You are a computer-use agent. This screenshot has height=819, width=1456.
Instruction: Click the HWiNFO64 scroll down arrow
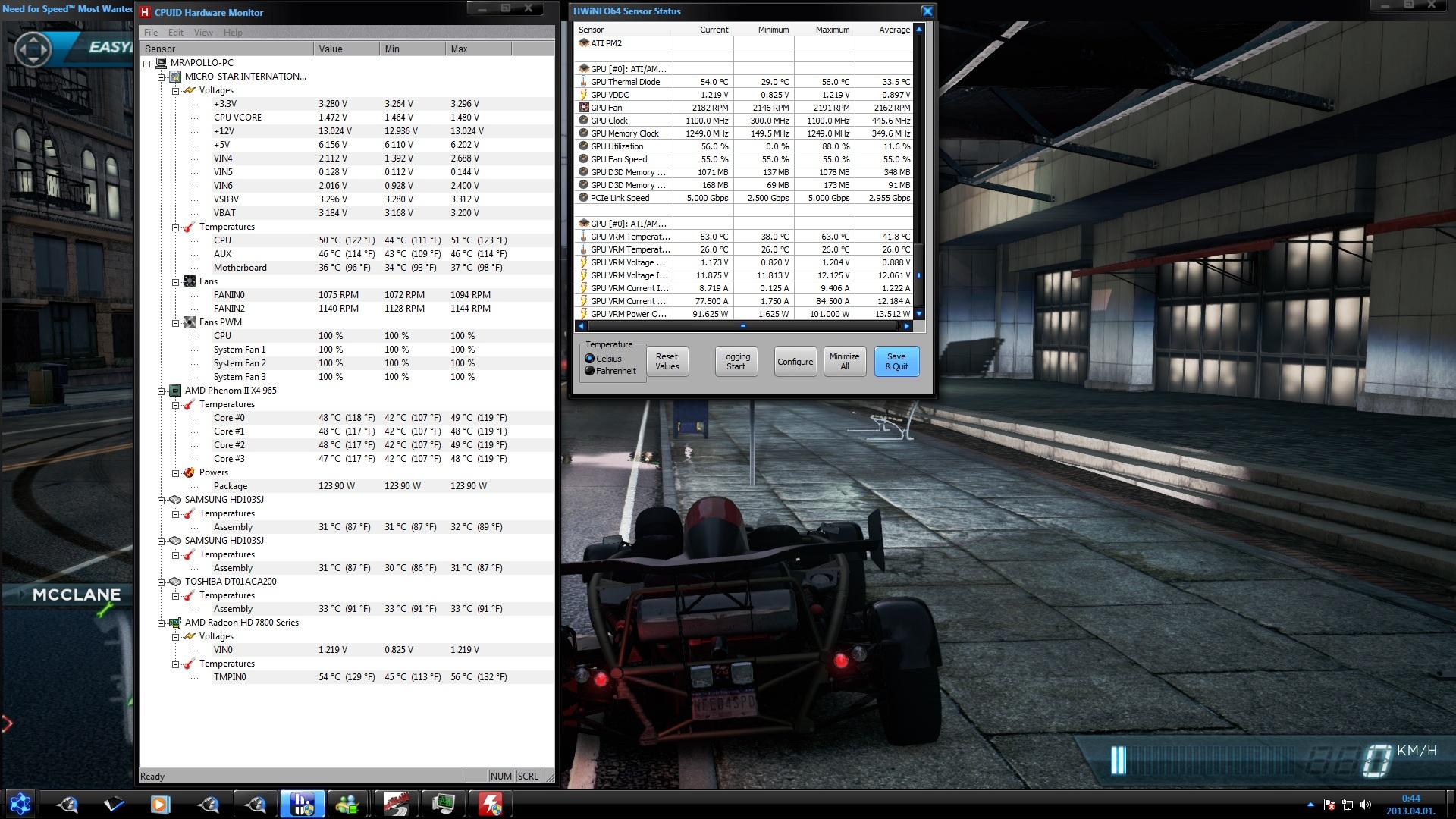click(x=919, y=314)
